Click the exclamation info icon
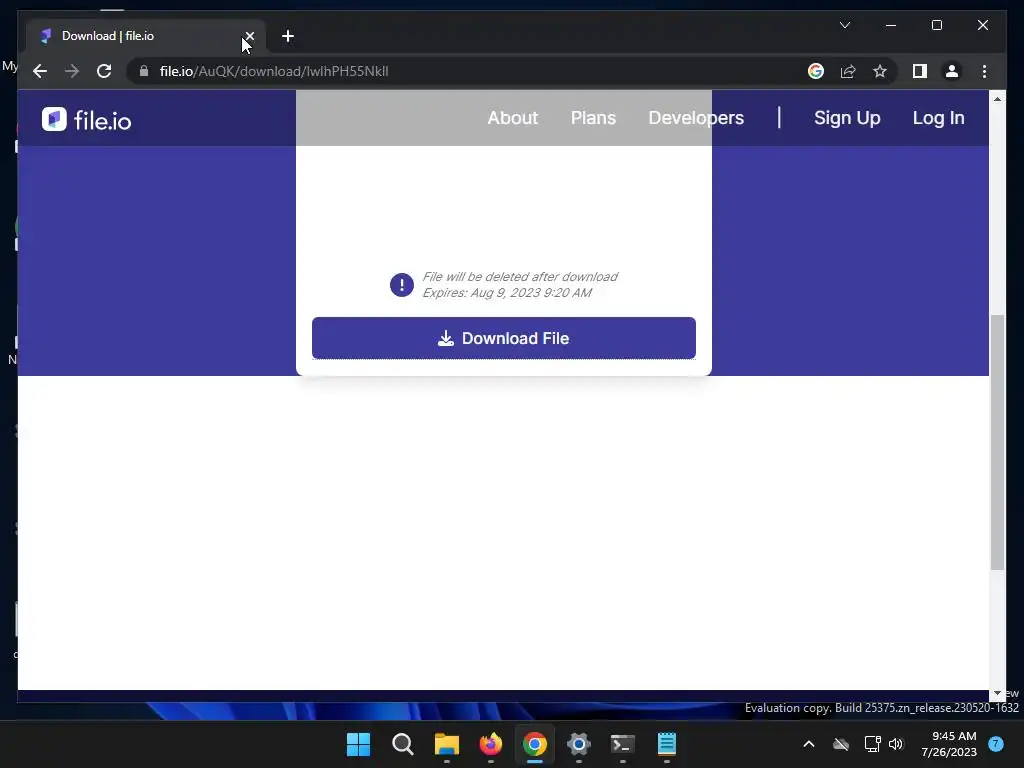This screenshot has width=1024, height=768. click(402, 285)
